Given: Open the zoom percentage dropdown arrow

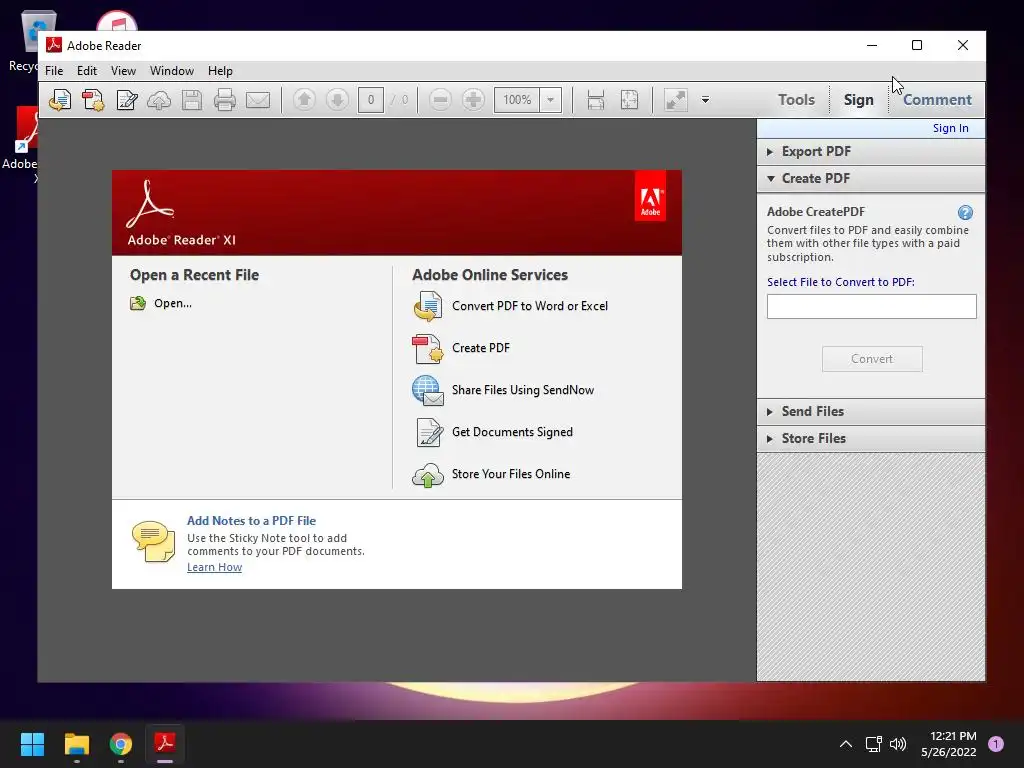Looking at the screenshot, I should click(551, 100).
